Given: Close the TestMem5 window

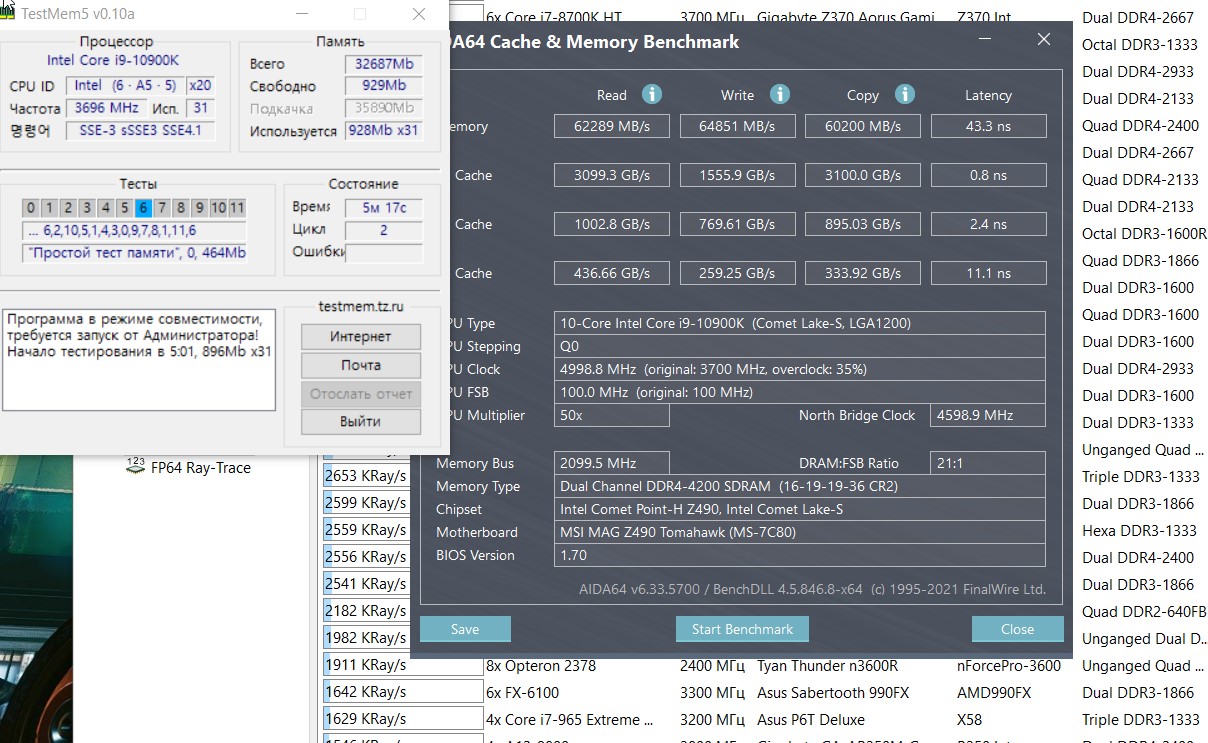Looking at the screenshot, I should [420, 14].
